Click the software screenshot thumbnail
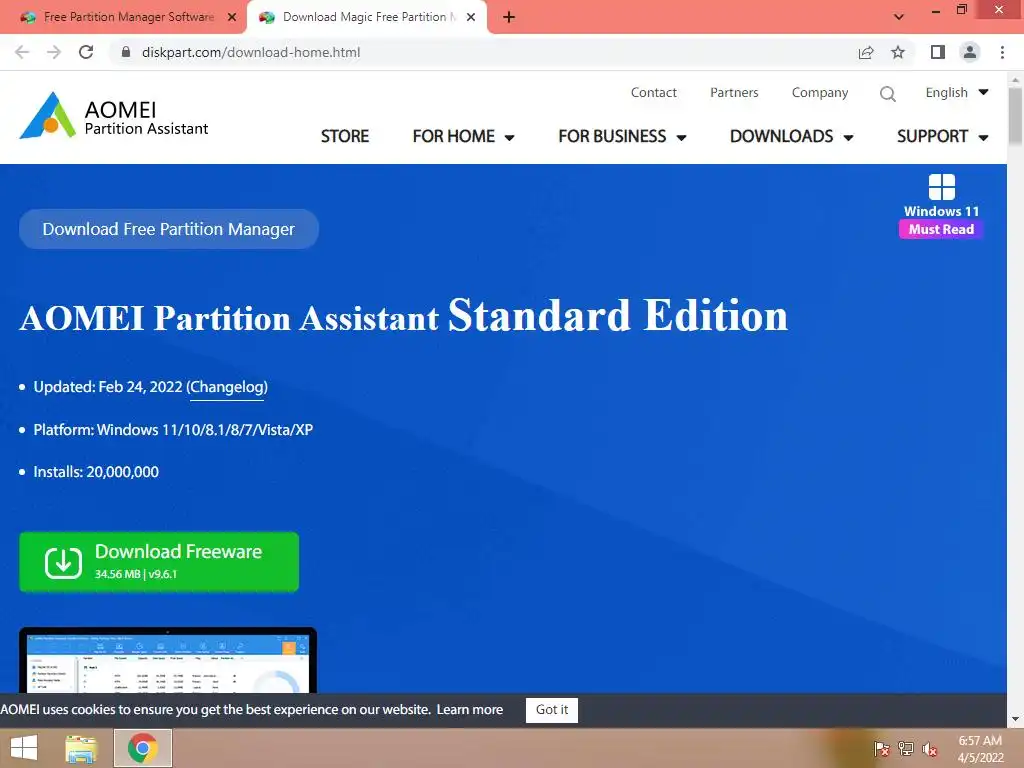This screenshot has height=768, width=1024. click(x=168, y=660)
